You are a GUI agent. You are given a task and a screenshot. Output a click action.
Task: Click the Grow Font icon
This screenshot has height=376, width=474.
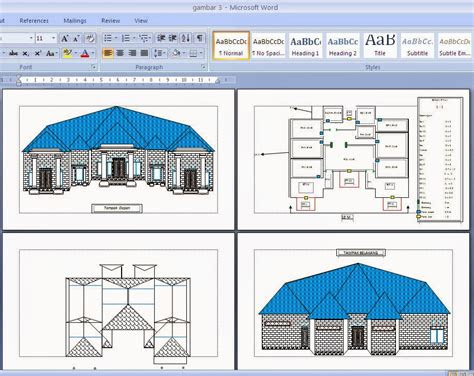pos(65,38)
